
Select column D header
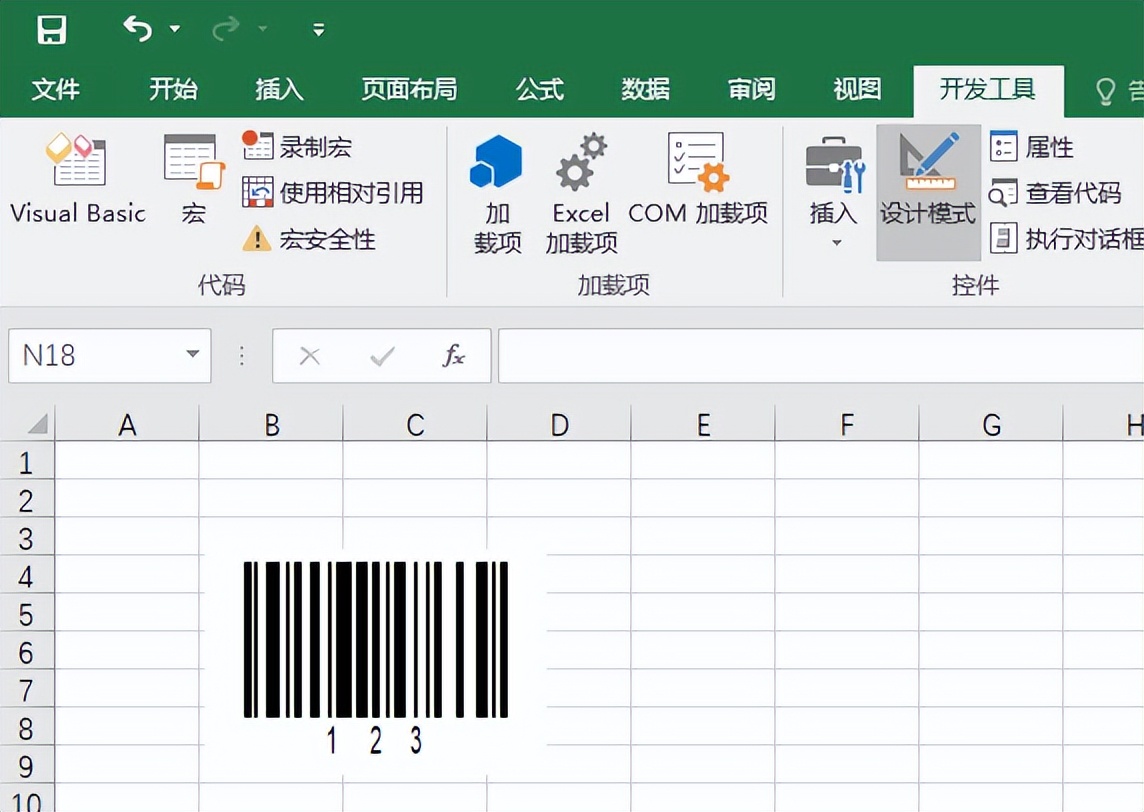tap(559, 424)
